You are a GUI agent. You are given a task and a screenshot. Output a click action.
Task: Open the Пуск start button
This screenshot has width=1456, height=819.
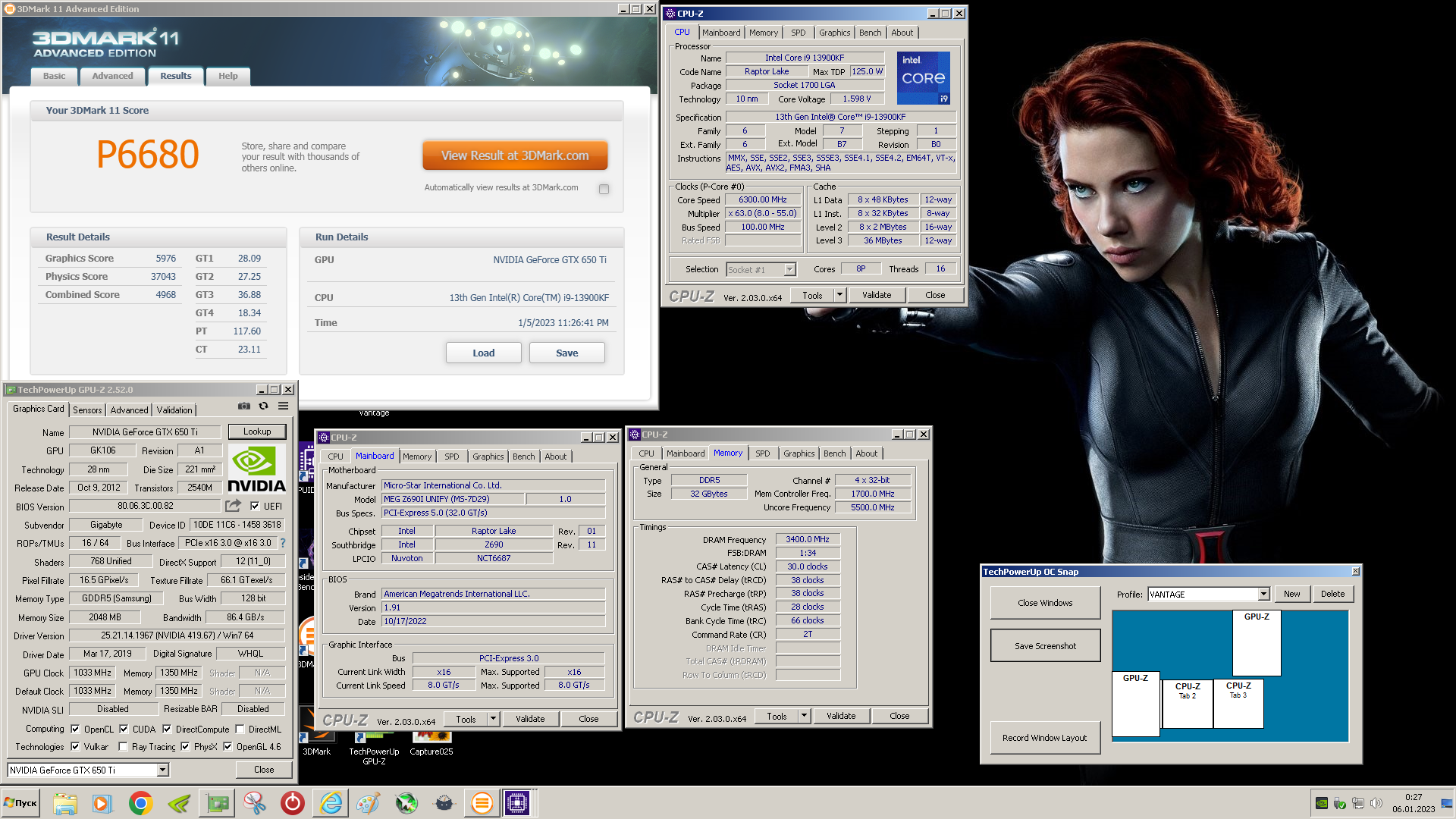pos(21,803)
